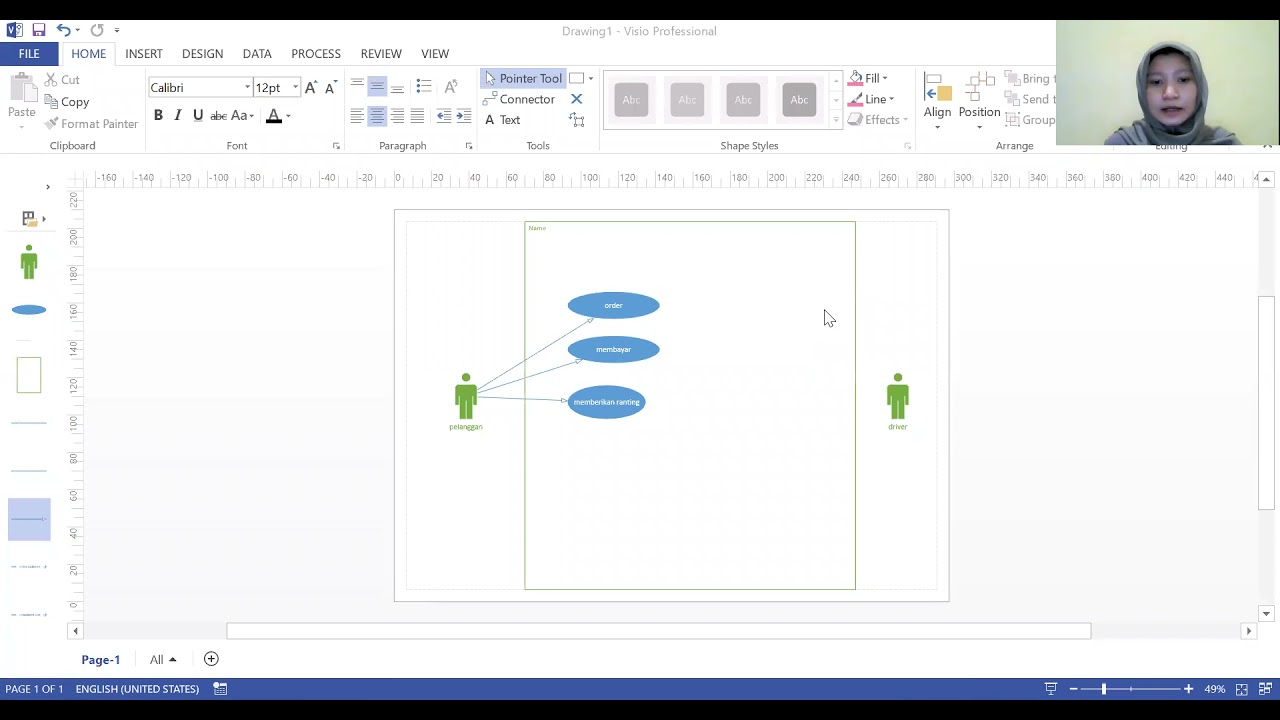1280x720 pixels.
Task: Open the drawing tools shape dropdown arrow
Action: pos(591,78)
